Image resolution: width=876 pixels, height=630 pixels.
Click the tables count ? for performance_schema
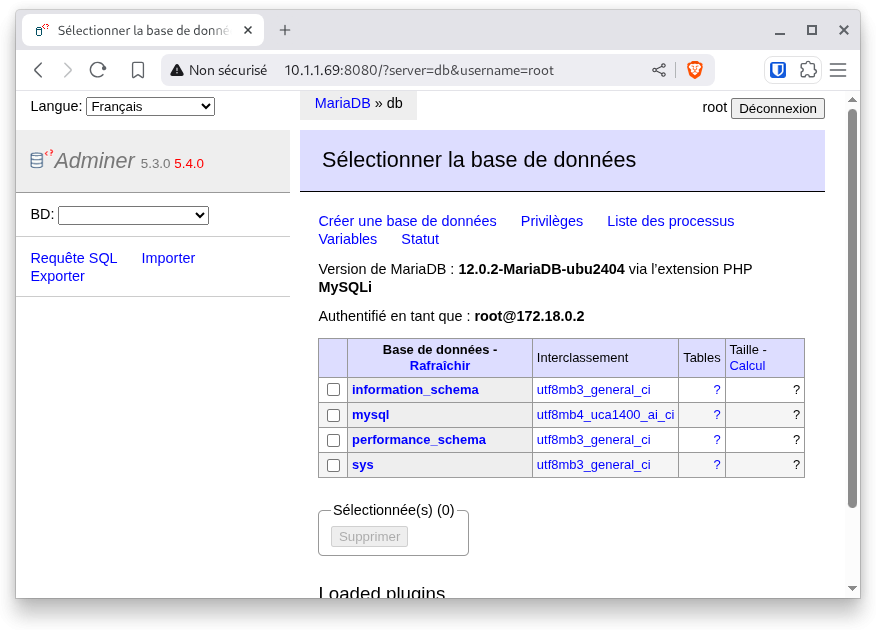[717, 440]
